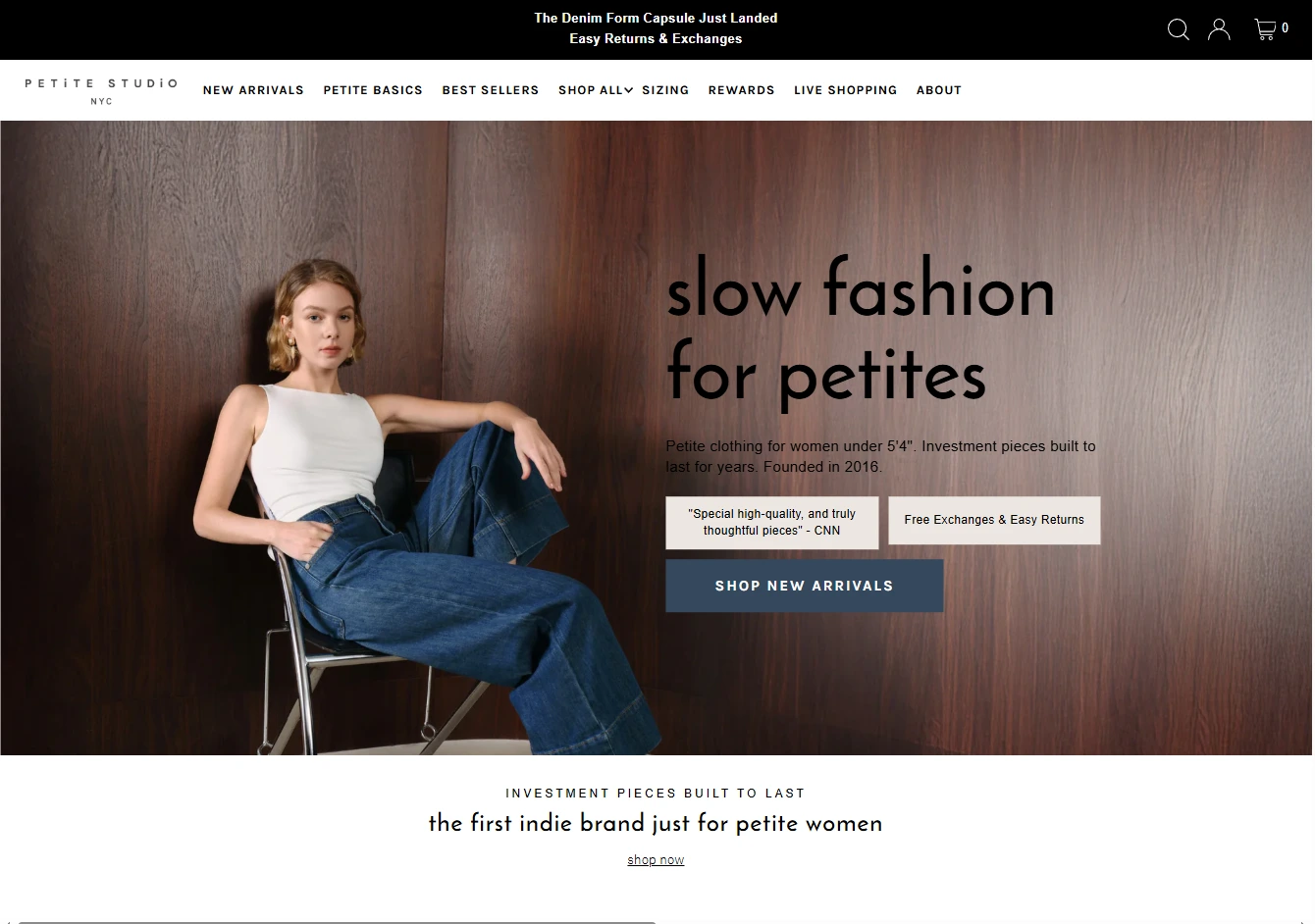
Task: Visit the Live Shopping page
Action: coord(846,90)
